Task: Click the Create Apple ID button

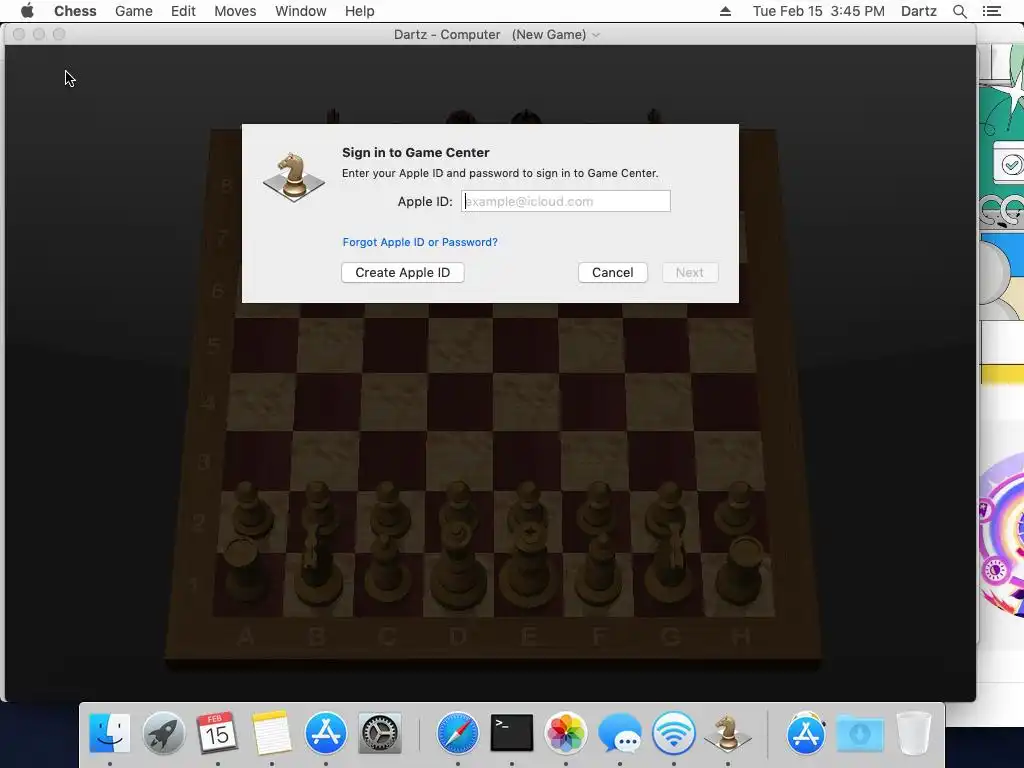Action: click(x=402, y=272)
